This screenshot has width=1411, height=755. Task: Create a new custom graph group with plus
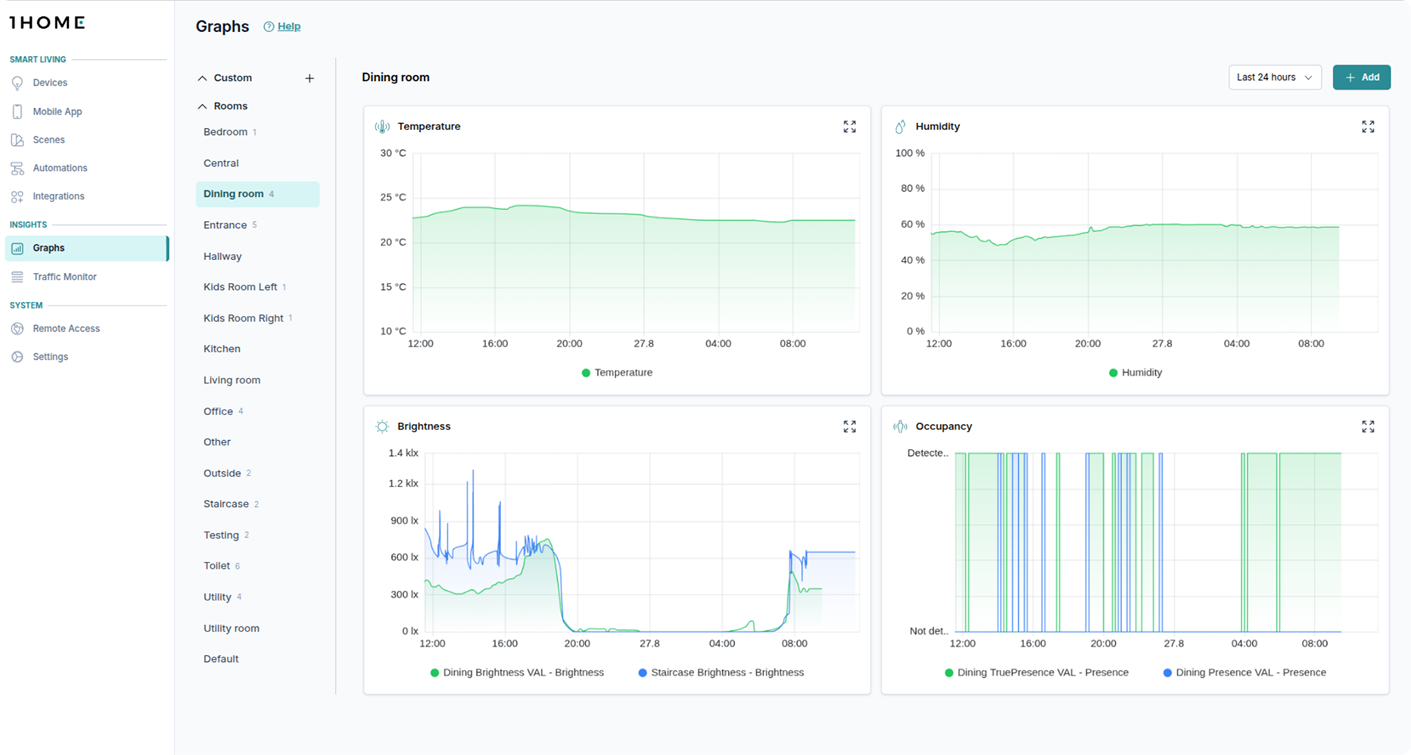(309, 77)
